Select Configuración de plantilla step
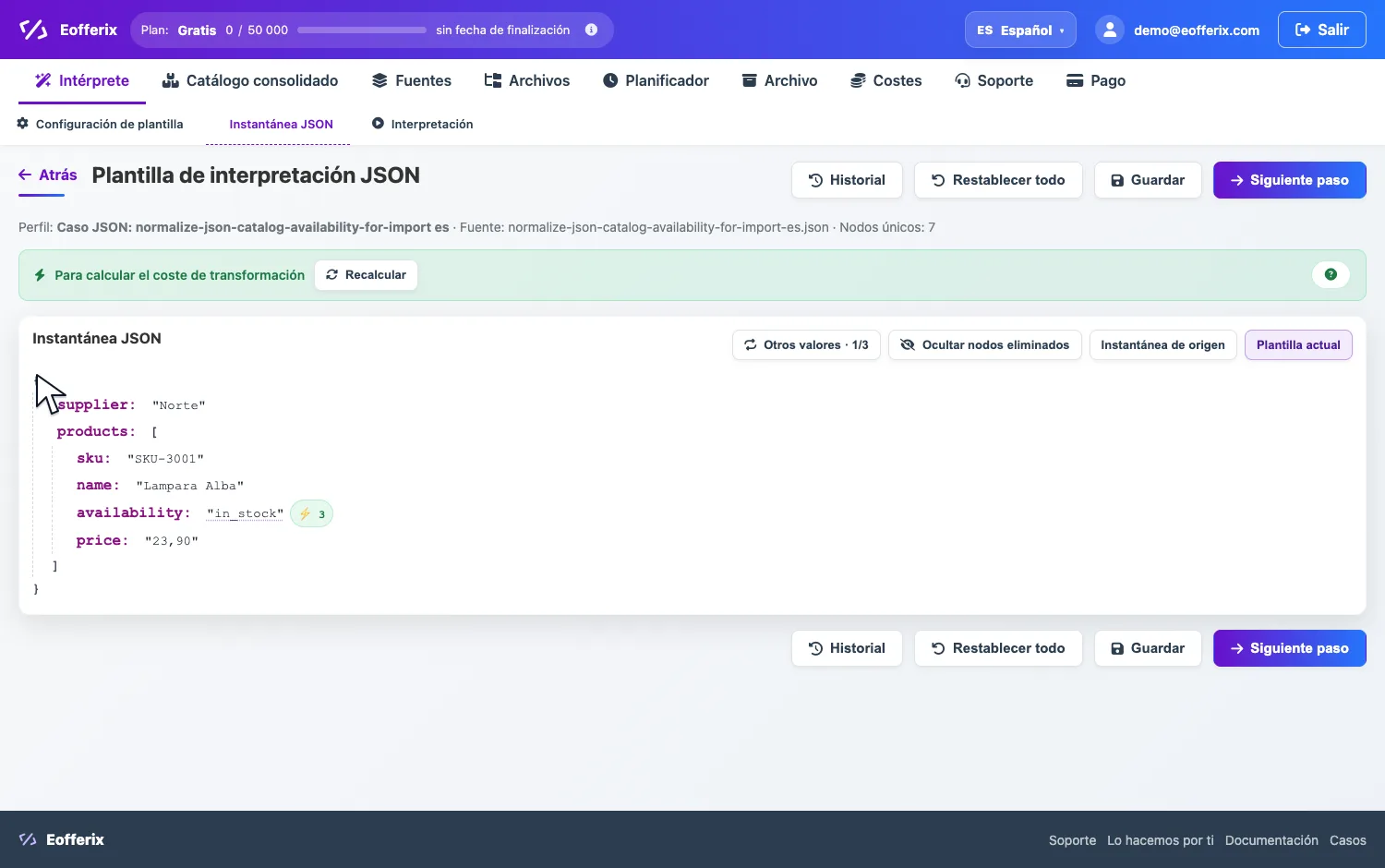This screenshot has height=868, width=1385. [x=100, y=124]
